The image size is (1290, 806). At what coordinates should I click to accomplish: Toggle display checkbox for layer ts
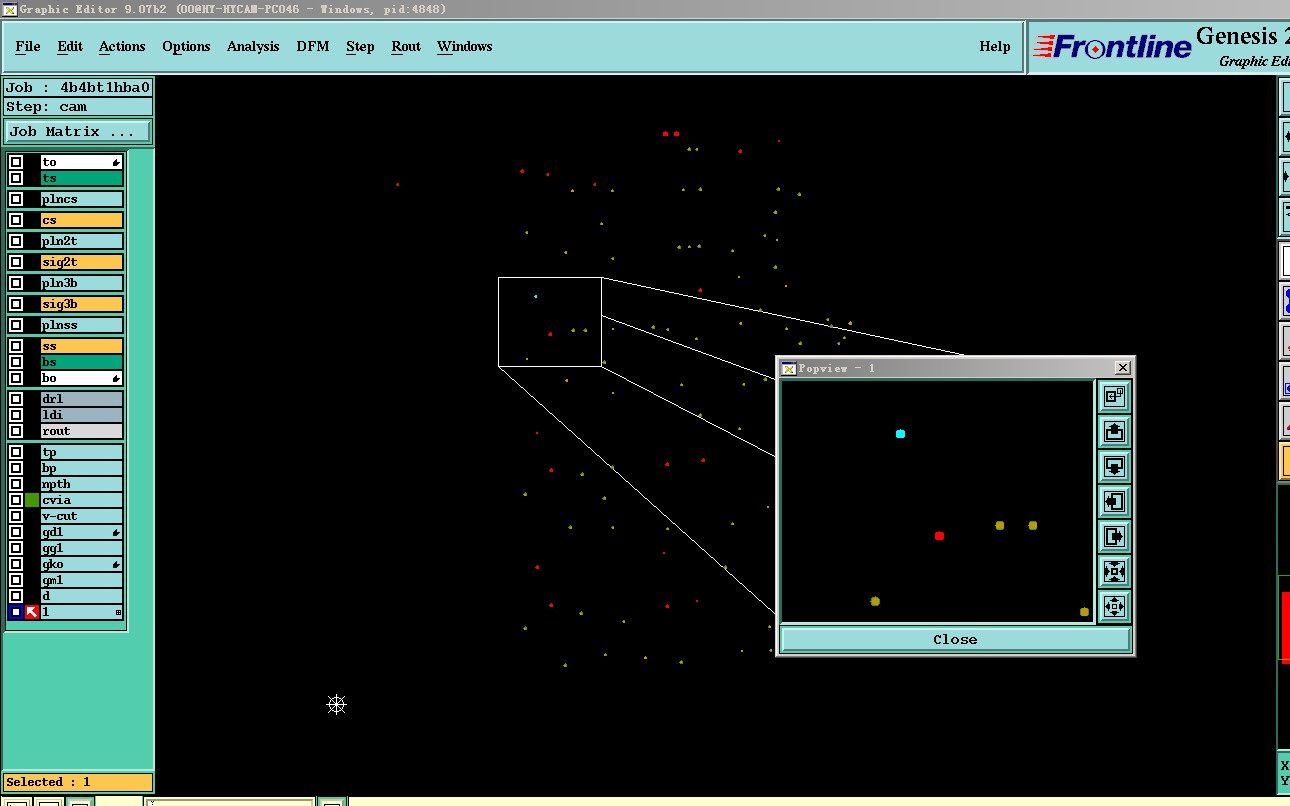tap(16, 178)
